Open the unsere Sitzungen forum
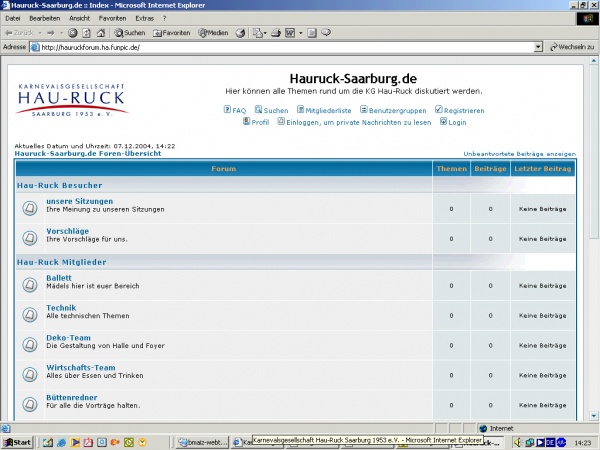Screen dimensions: 600x450 [x=80, y=201]
